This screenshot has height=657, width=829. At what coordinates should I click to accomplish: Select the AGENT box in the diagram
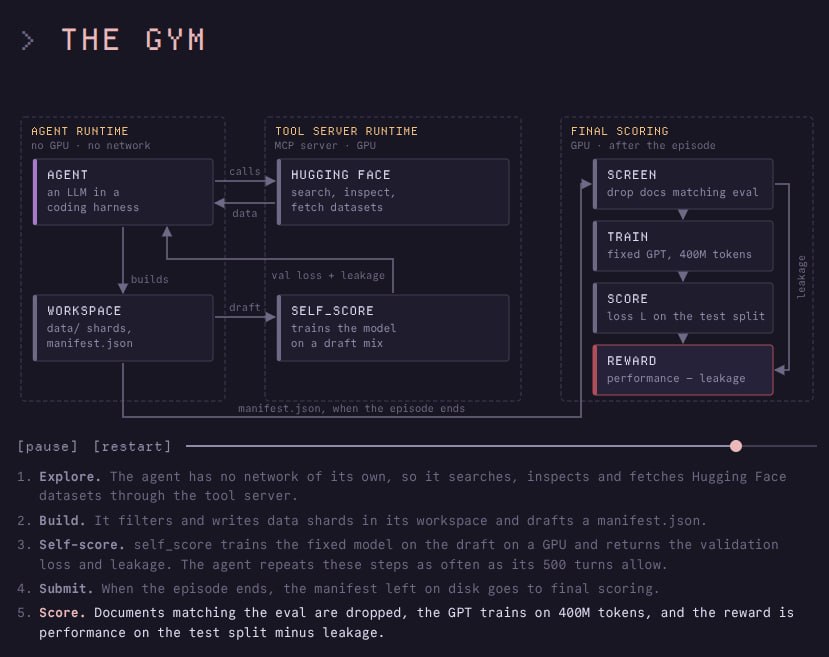coord(123,192)
